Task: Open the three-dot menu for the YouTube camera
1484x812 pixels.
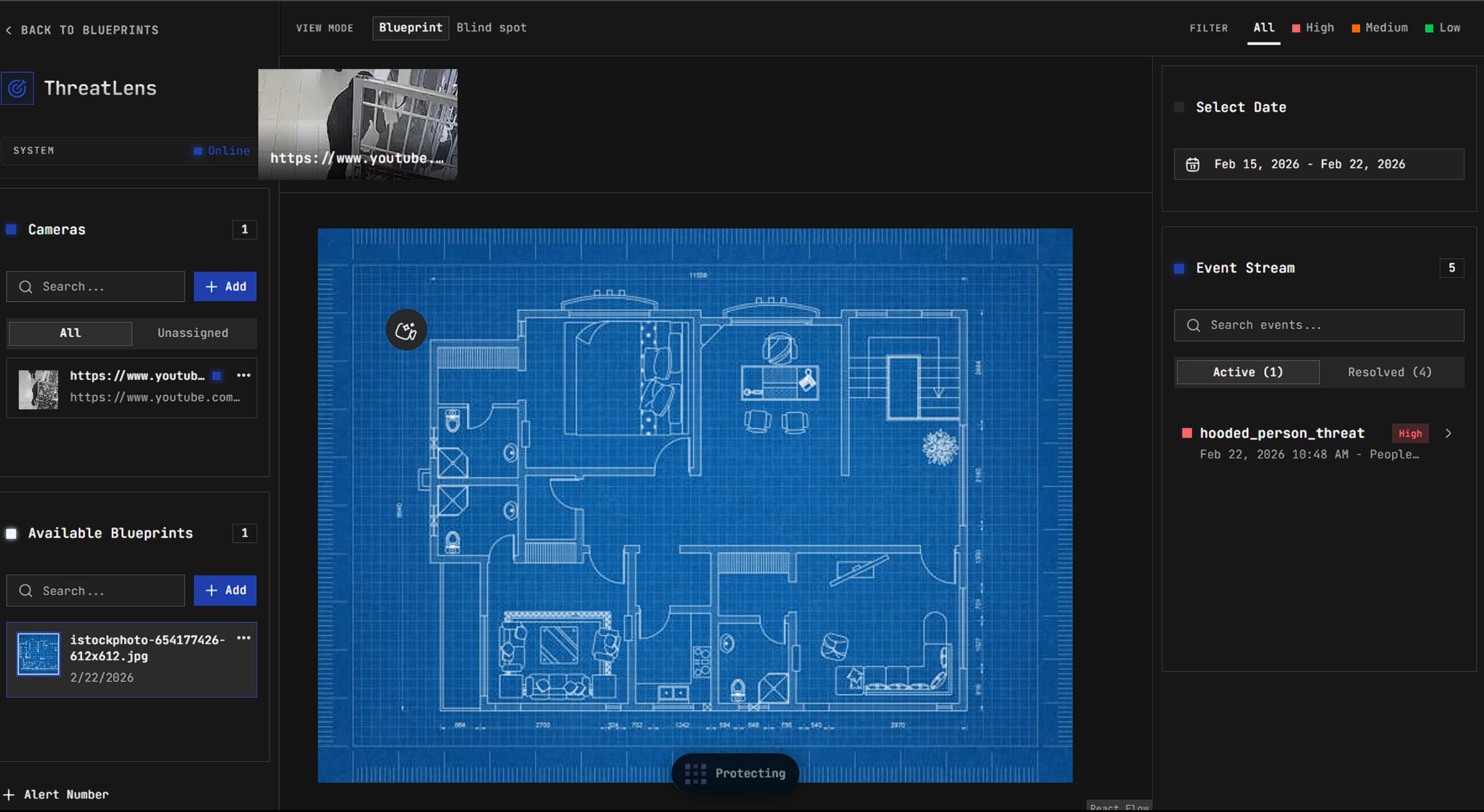Action: (x=244, y=376)
